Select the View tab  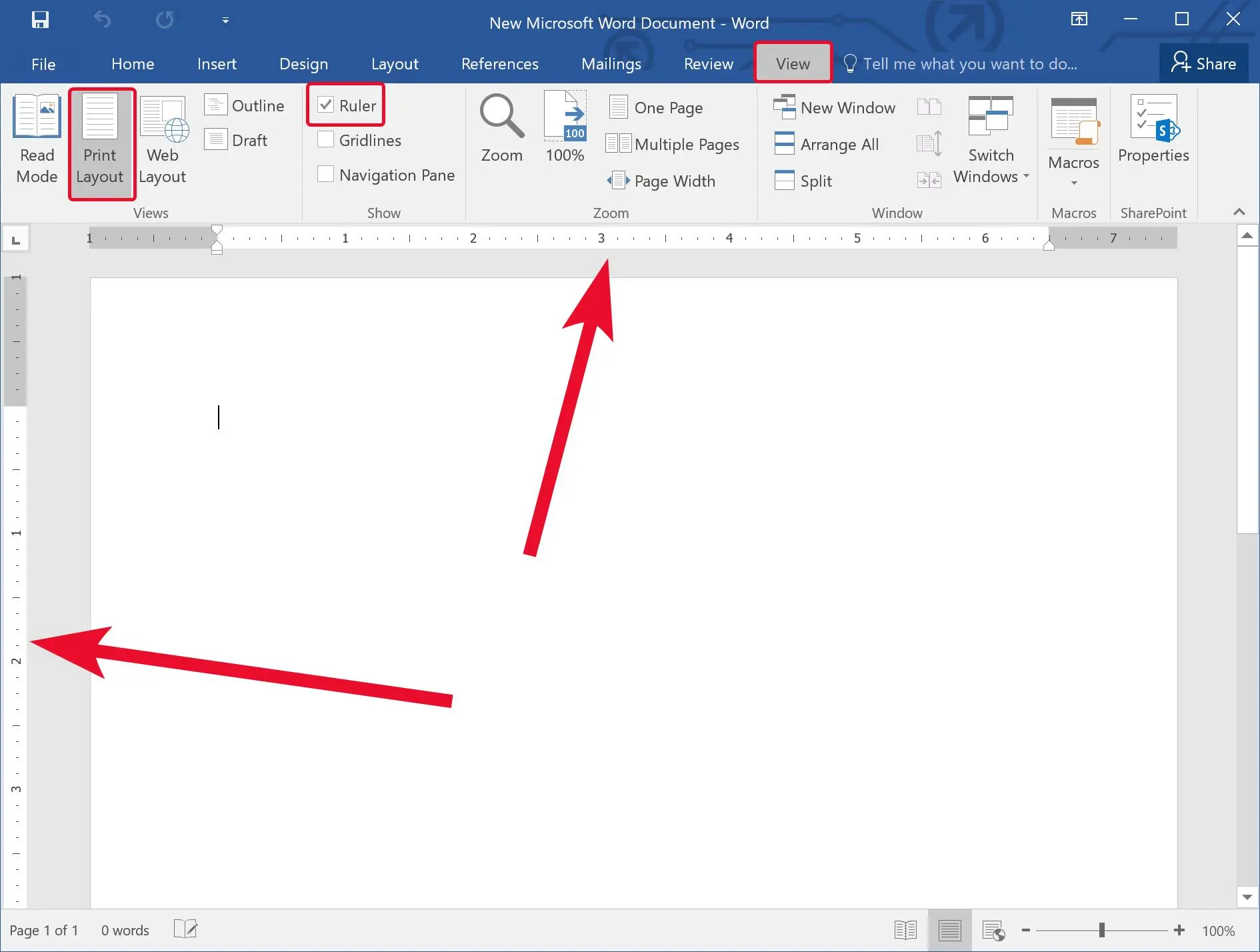tap(793, 64)
